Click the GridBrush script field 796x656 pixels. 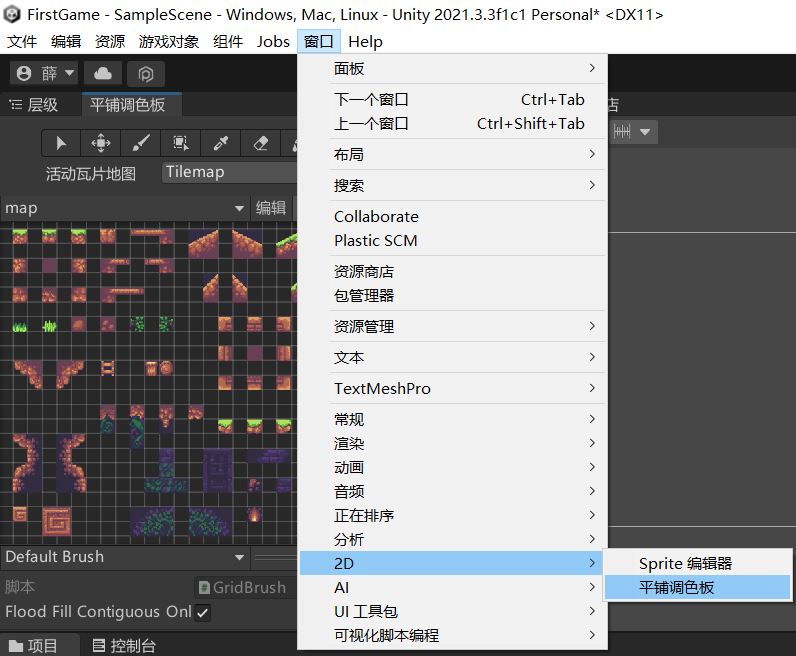coord(246,587)
